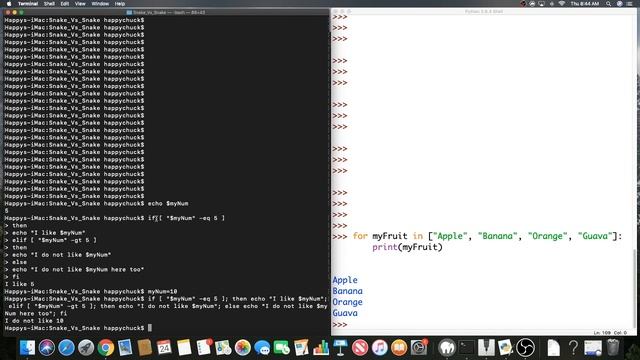640x360 pixels.
Task: Open Spotlight search in menu bar
Action: [608, 4]
